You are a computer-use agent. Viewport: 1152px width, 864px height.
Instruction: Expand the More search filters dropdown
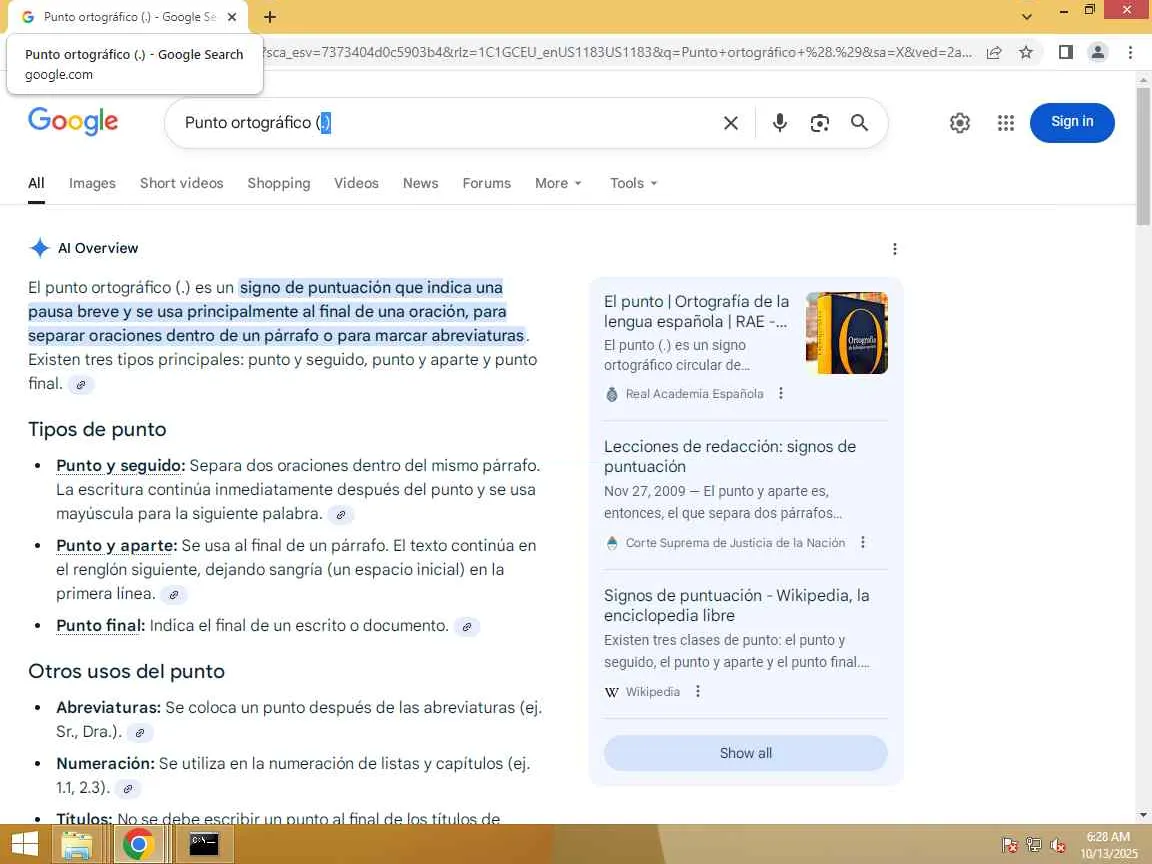click(x=558, y=183)
